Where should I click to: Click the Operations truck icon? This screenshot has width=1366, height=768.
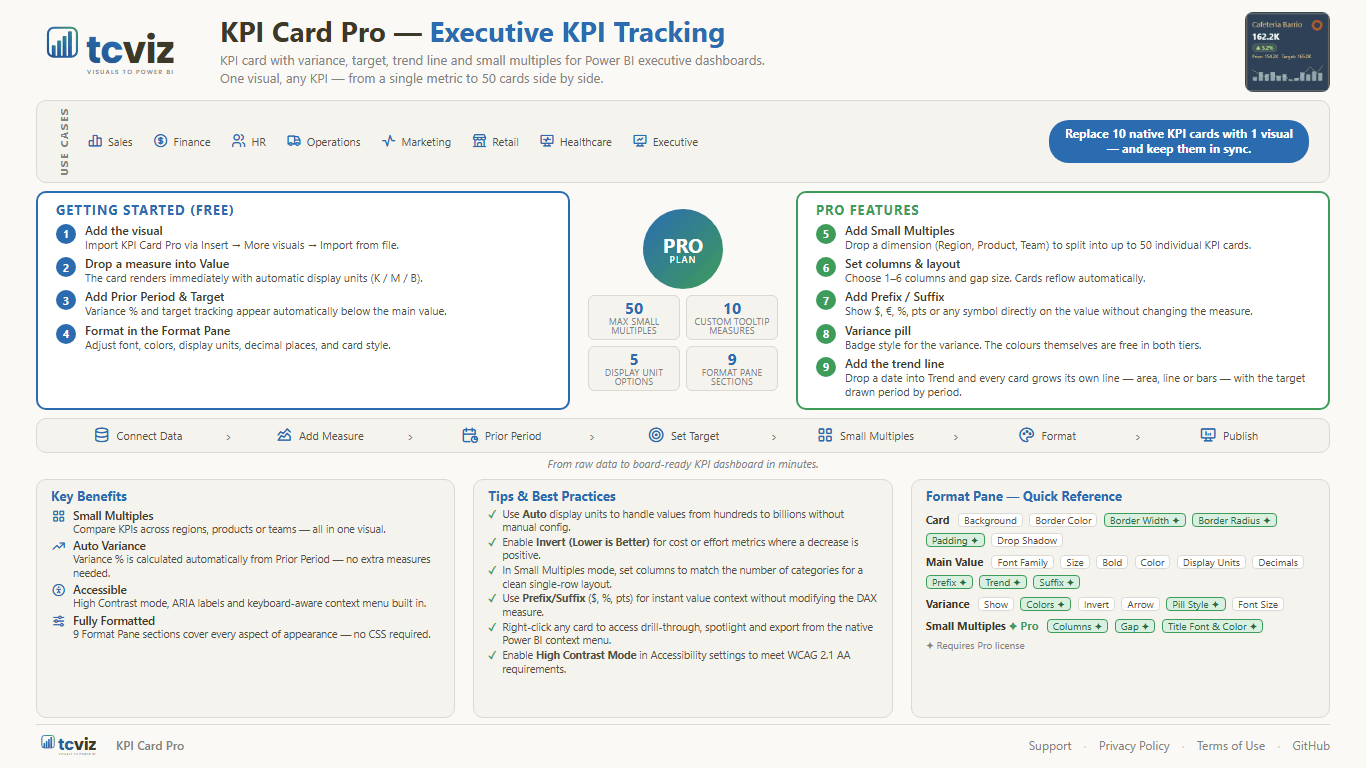point(294,141)
